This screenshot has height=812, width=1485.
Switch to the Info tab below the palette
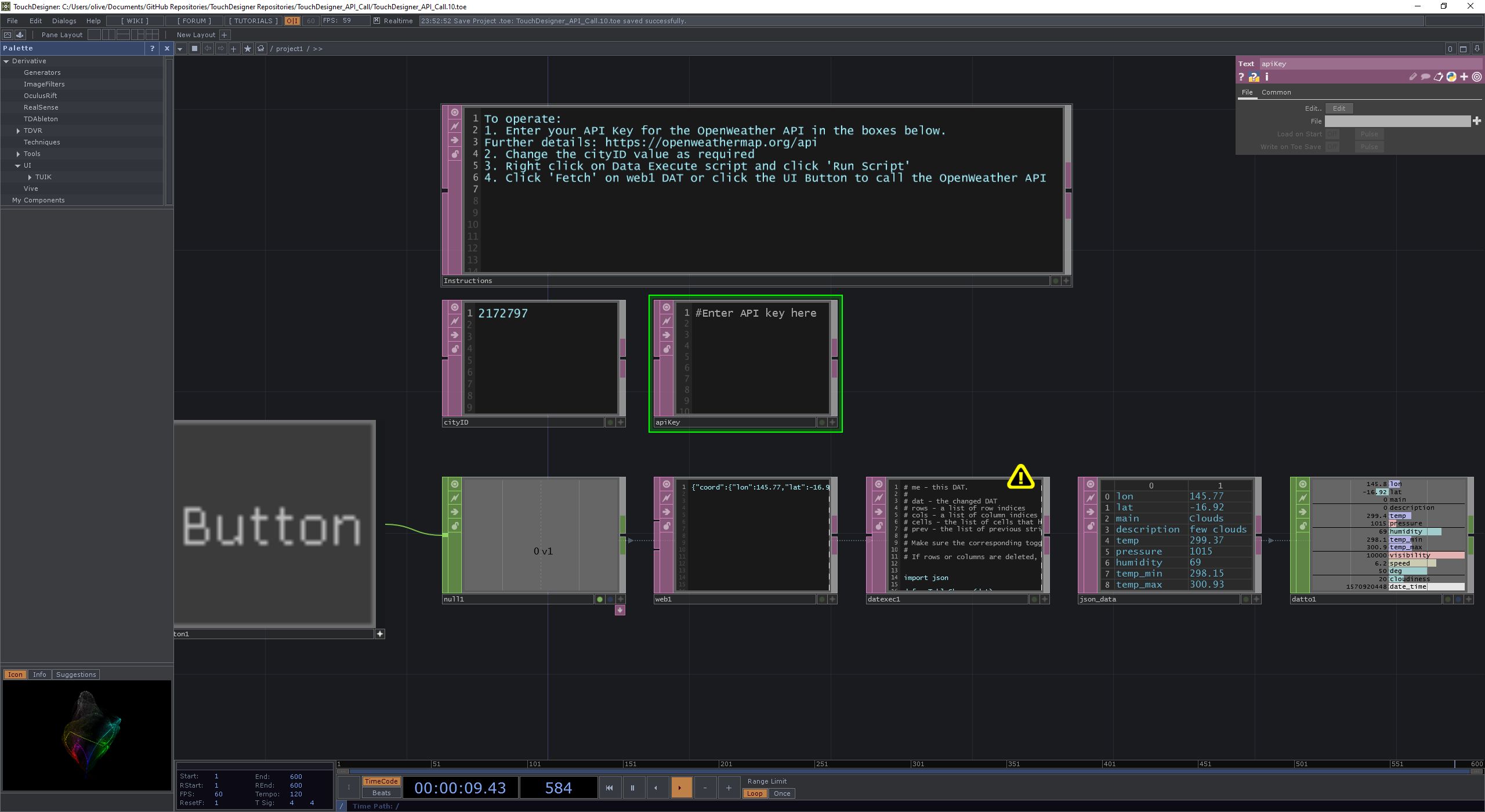(x=39, y=675)
